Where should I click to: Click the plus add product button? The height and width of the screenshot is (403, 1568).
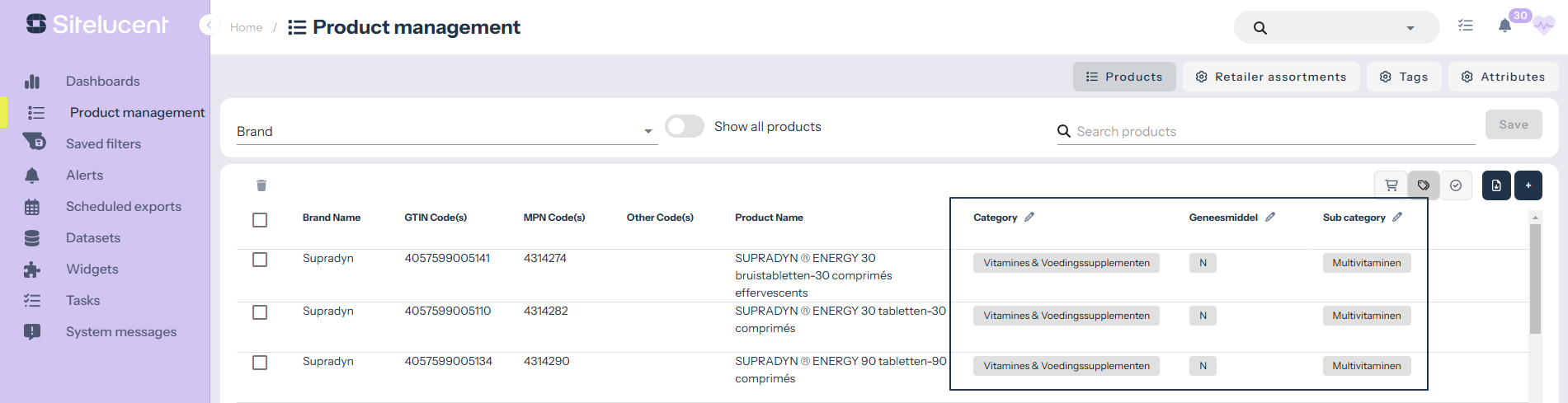(x=1528, y=185)
